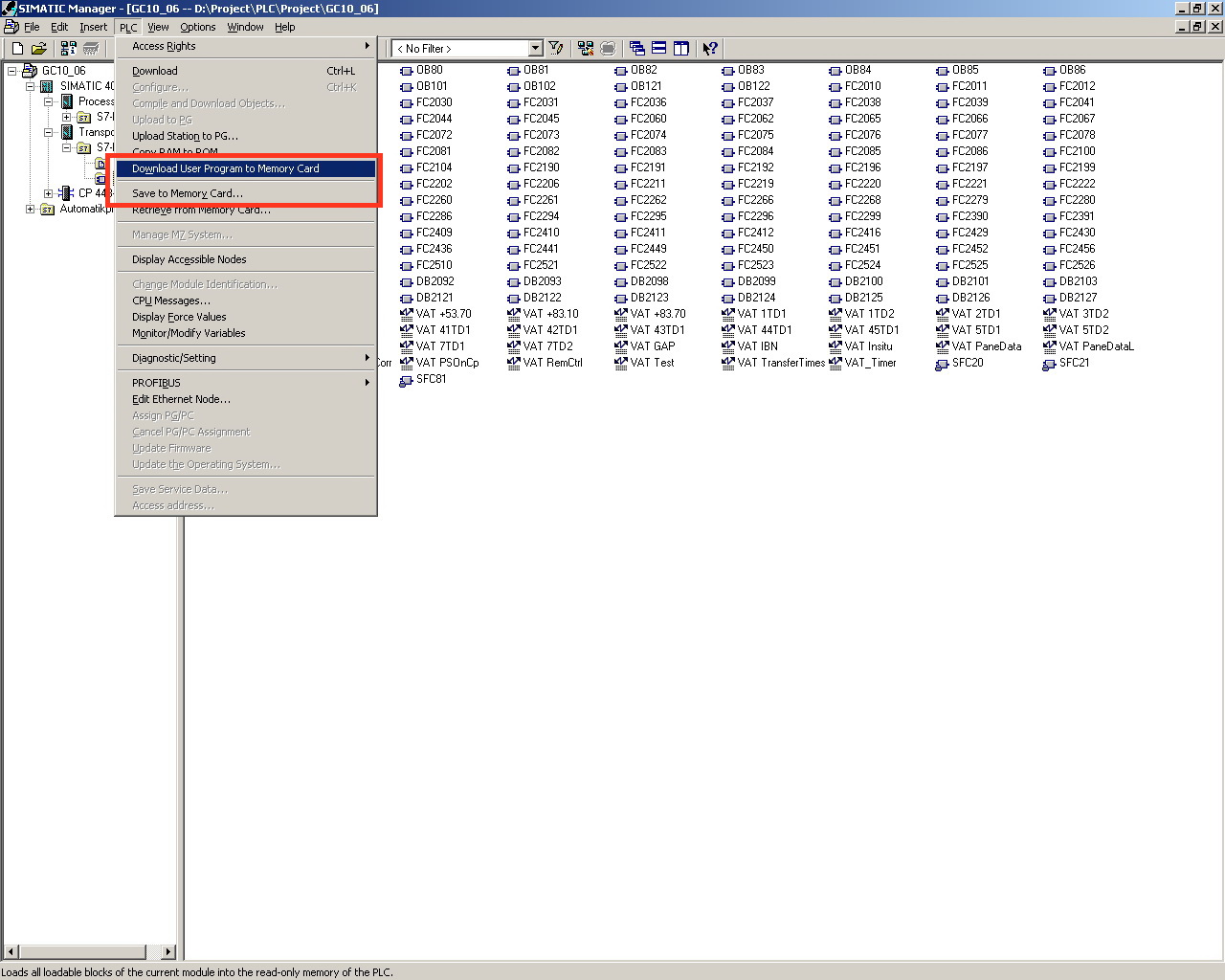The width and height of the screenshot is (1225, 980).
Task: Open the Window menu
Action: tap(245, 27)
